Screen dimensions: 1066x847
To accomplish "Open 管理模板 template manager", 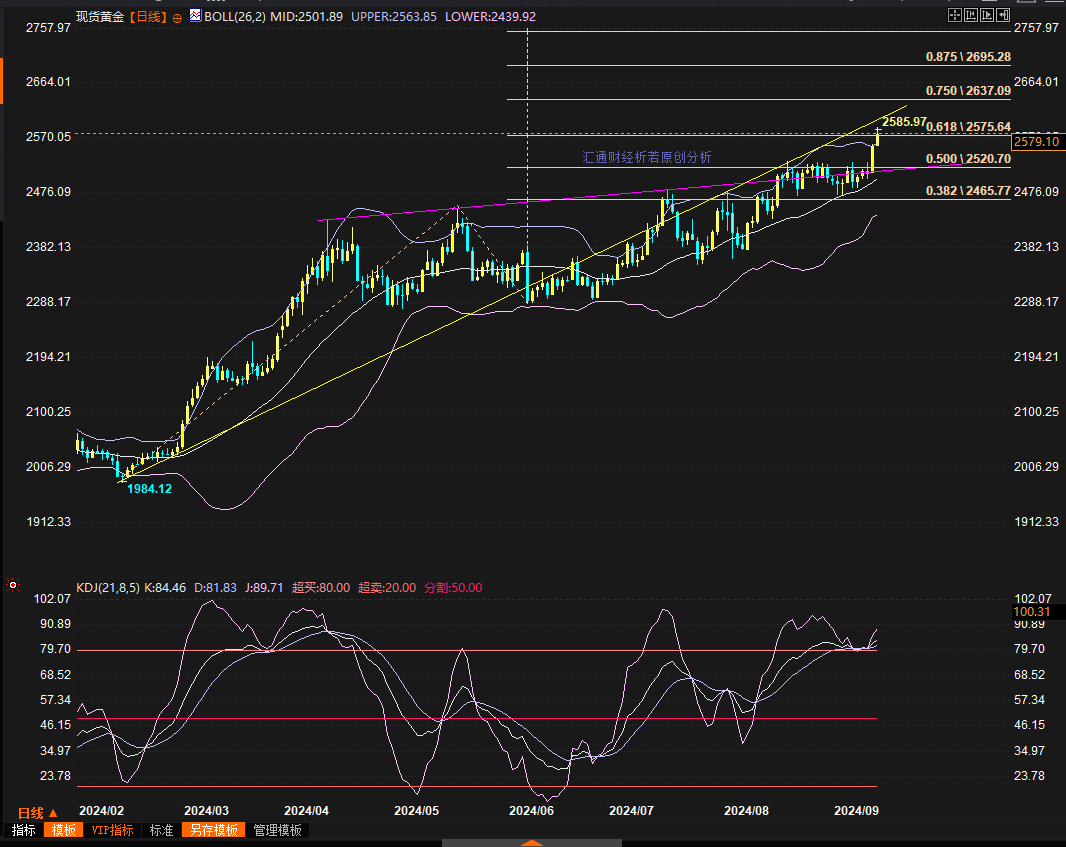I will [x=277, y=830].
